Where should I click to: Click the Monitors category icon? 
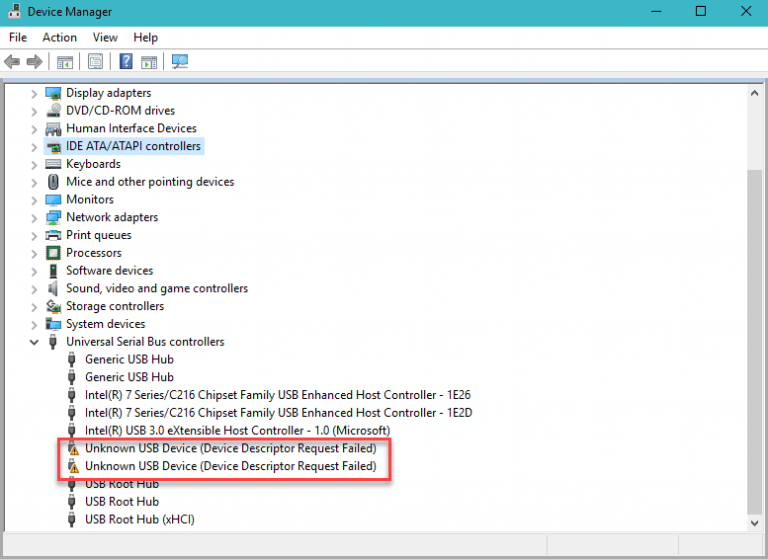coord(53,200)
